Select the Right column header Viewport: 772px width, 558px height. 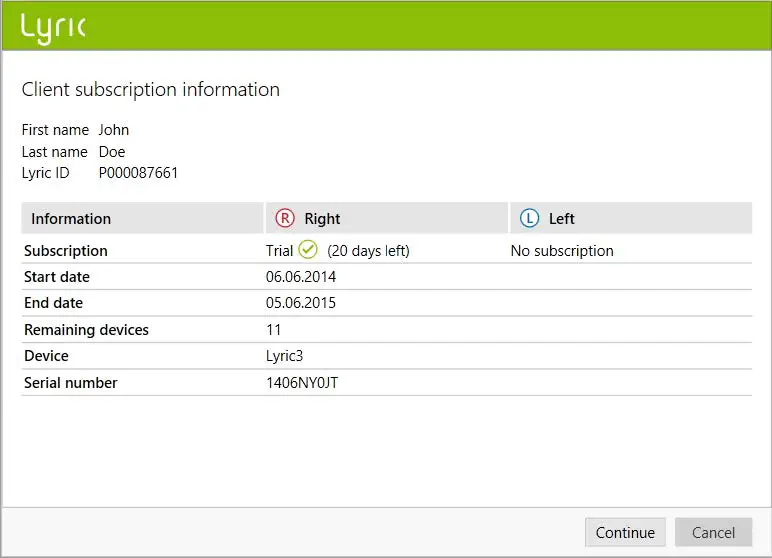click(x=386, y=218)
